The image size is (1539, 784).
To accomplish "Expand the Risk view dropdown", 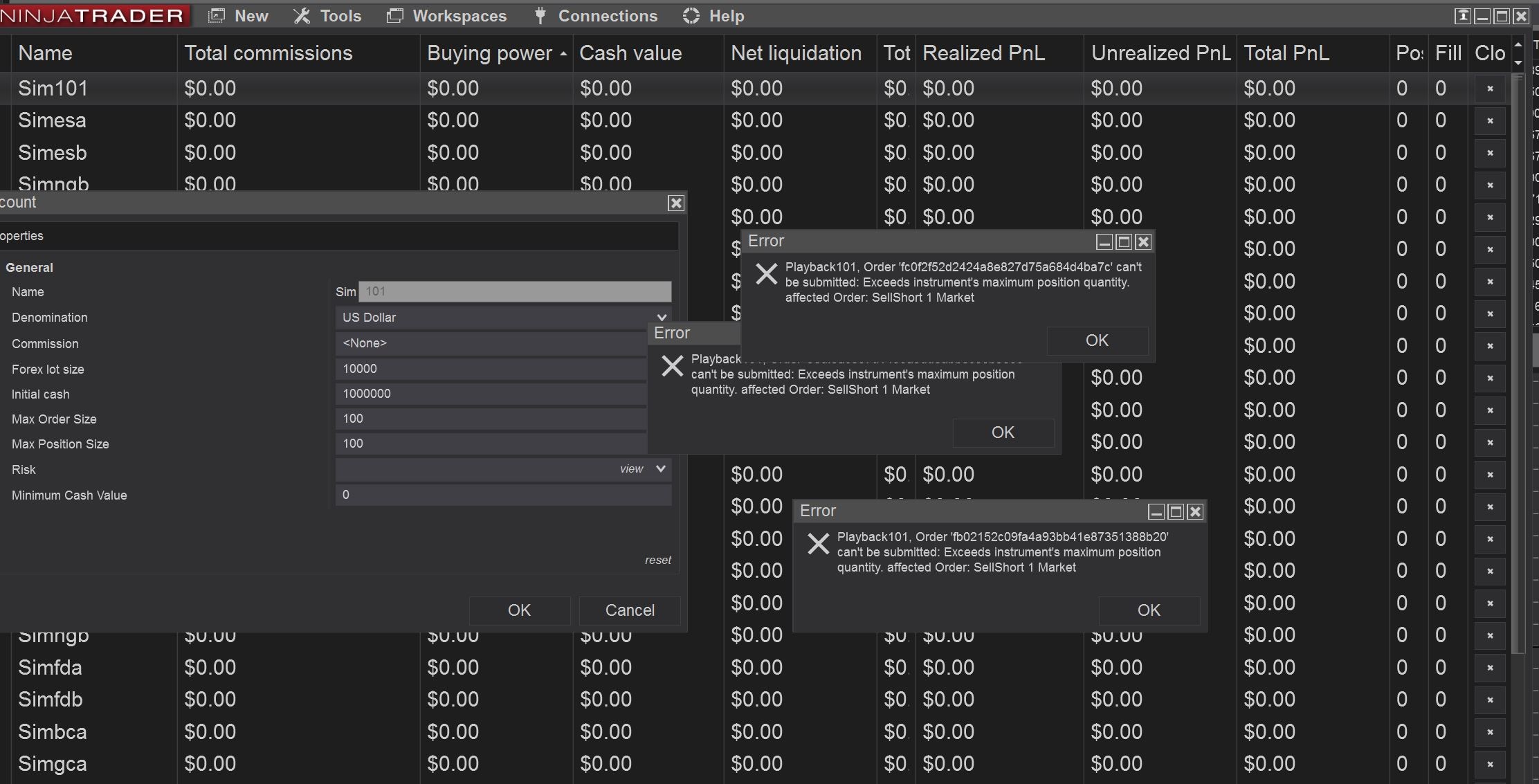I will click(x=660, y=469).
